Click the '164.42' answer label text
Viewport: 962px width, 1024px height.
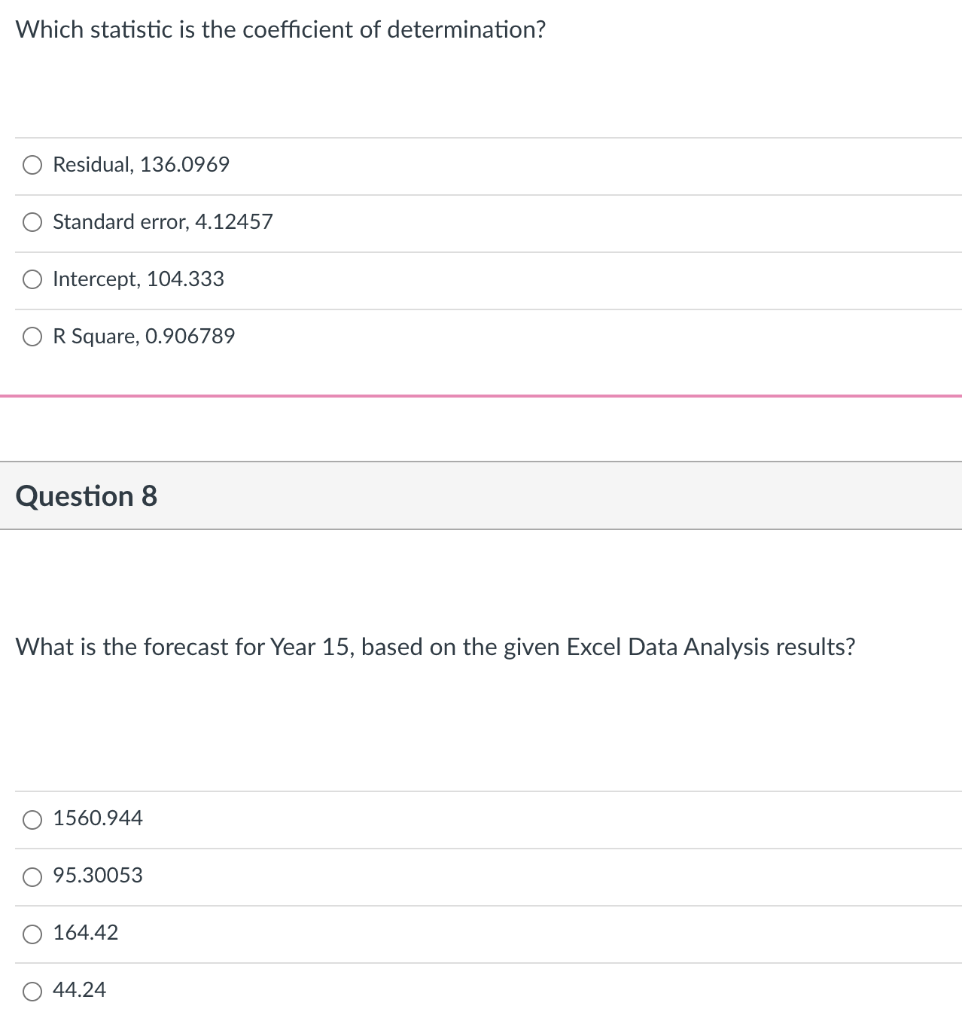pos(86,933)
